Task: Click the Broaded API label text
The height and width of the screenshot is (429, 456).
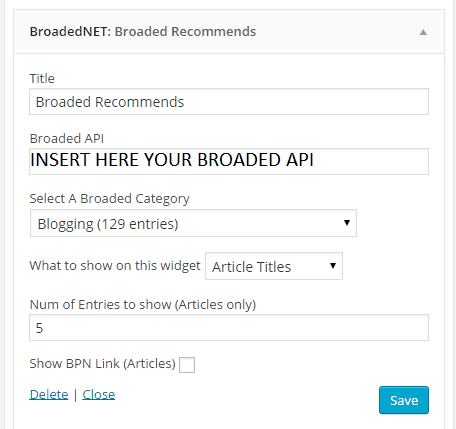Action: 67,138
